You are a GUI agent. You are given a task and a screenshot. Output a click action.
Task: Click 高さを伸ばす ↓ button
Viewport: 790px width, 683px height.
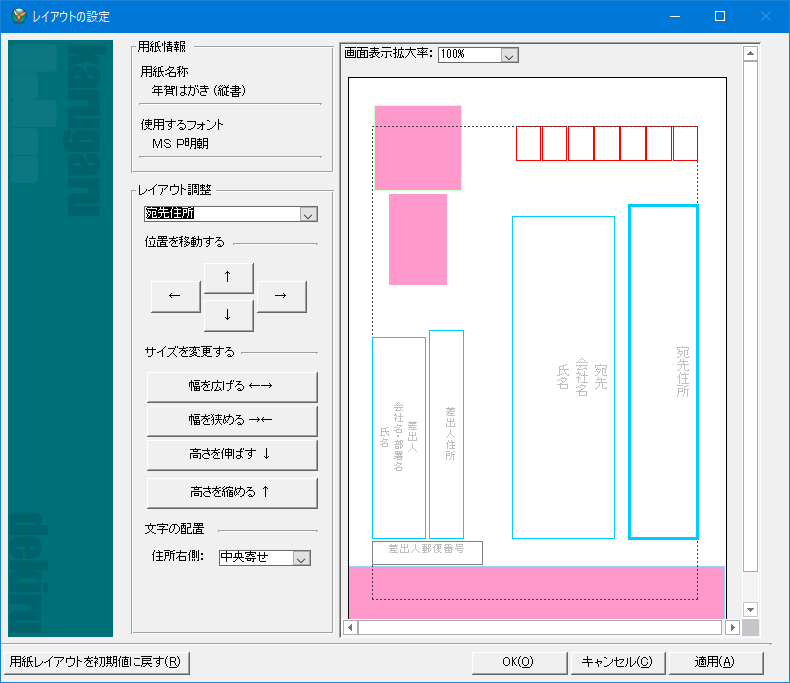[x=232, y=455]
